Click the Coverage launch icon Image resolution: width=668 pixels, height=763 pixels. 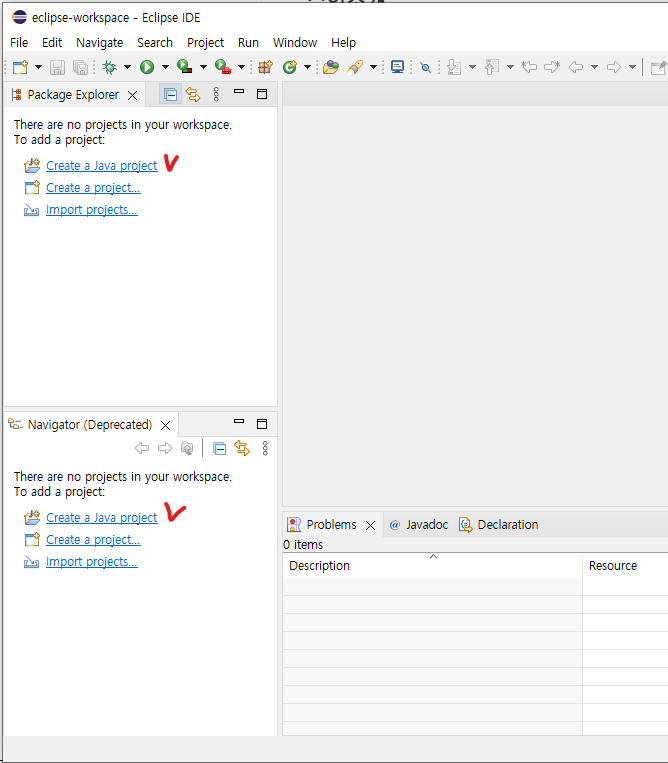(184, 67)
